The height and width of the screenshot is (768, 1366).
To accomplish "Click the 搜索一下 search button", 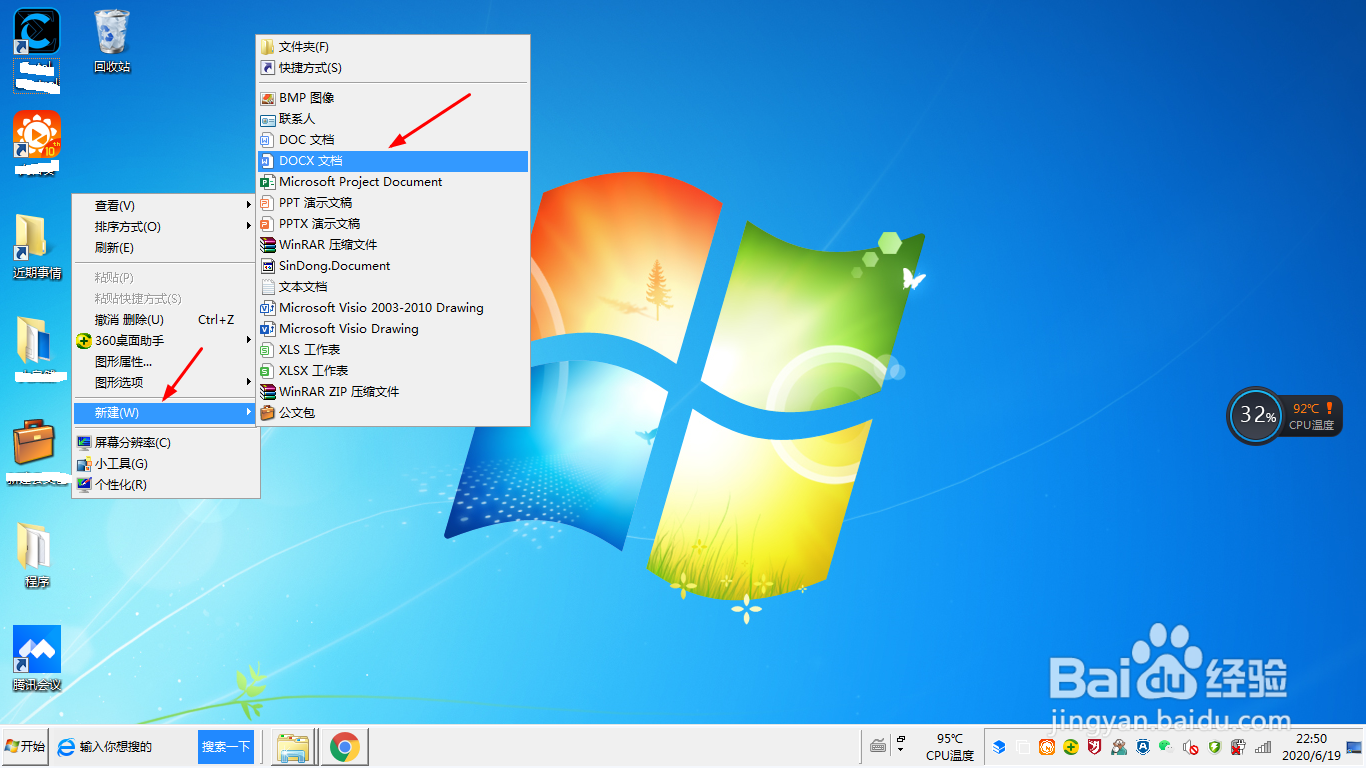I will 226,746.
